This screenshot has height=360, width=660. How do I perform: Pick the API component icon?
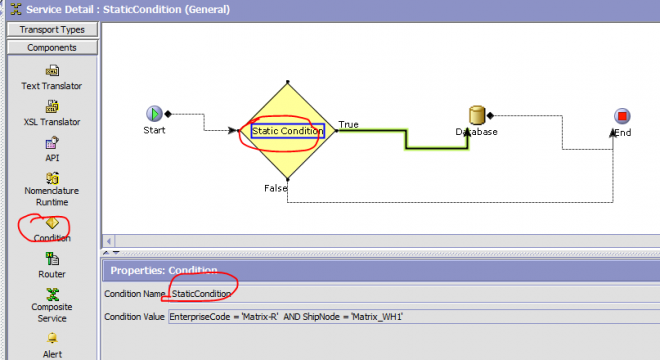(x=52, y=142)
